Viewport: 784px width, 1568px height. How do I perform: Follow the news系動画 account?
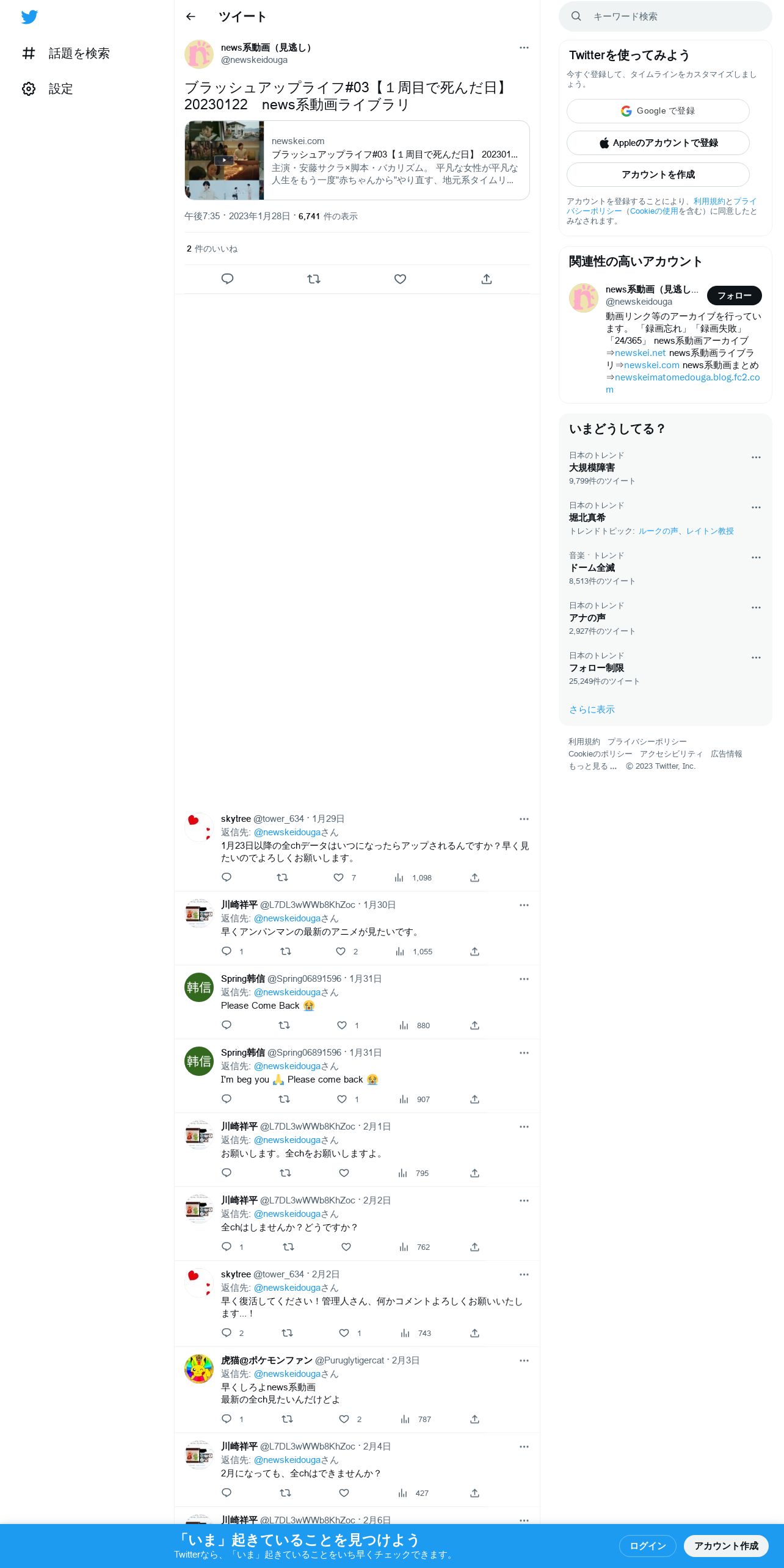(735, 296)
